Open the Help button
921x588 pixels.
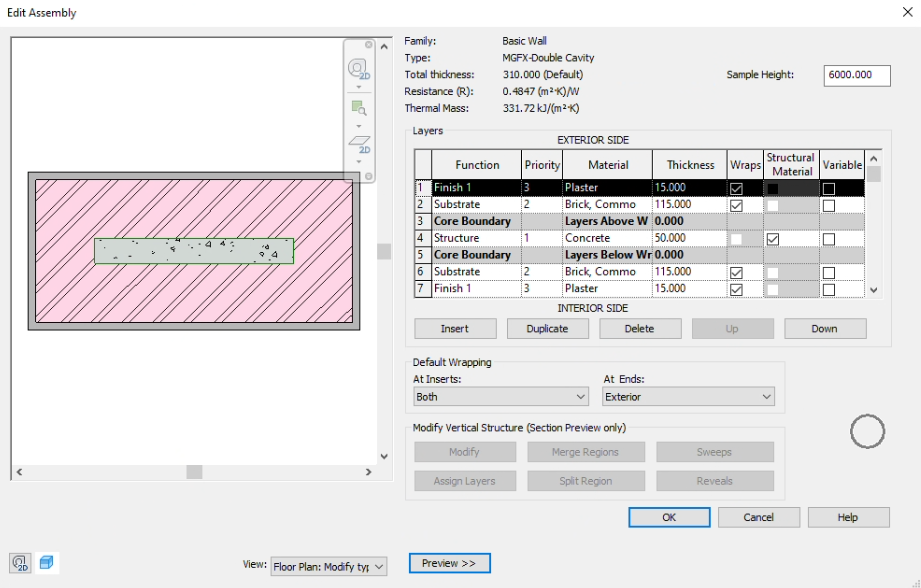point(848,518)
